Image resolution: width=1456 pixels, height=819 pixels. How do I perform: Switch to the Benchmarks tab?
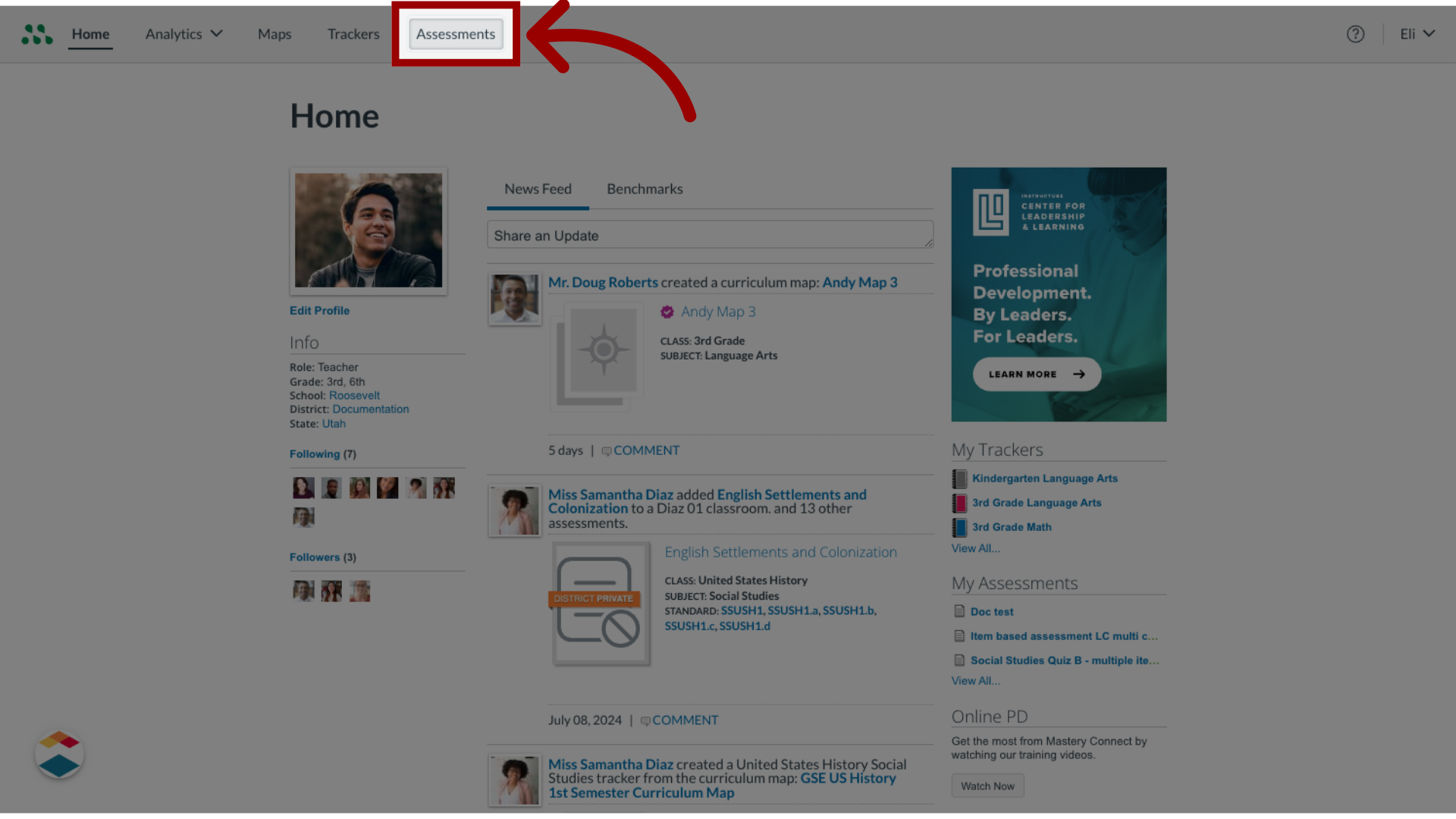pos(644,188)
